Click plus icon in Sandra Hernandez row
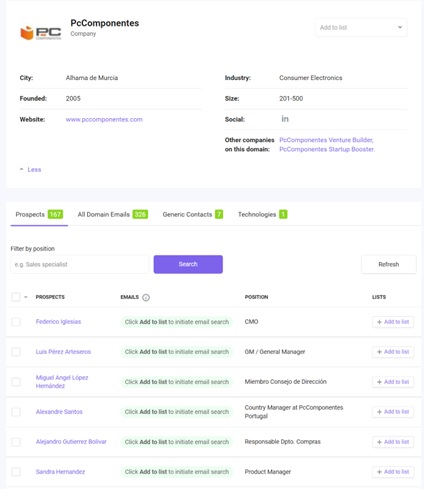This screenshot has height=489, width=424. pos(379,472)
